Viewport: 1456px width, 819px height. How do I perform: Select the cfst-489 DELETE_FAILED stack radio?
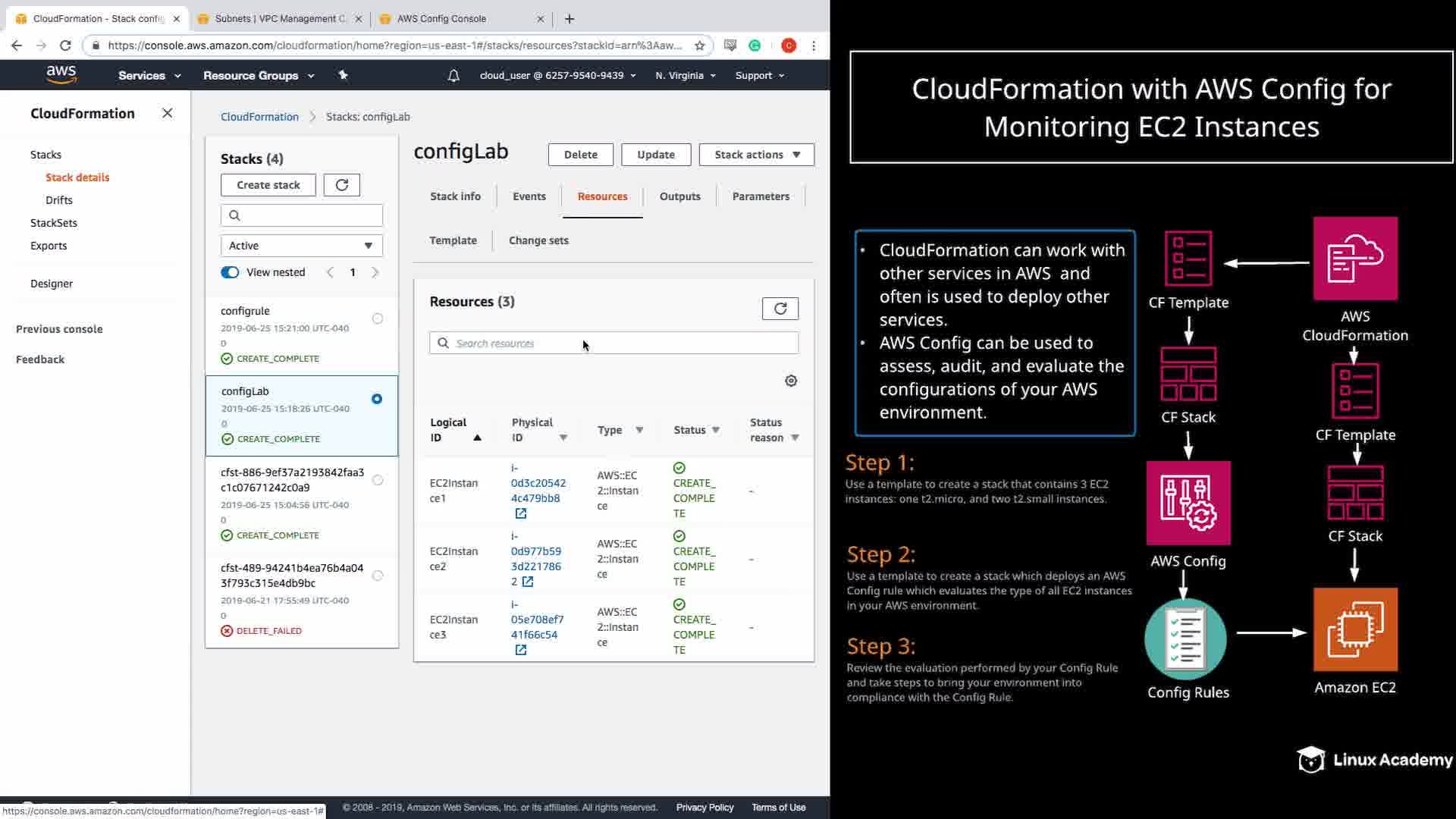(x=378, y=576)
